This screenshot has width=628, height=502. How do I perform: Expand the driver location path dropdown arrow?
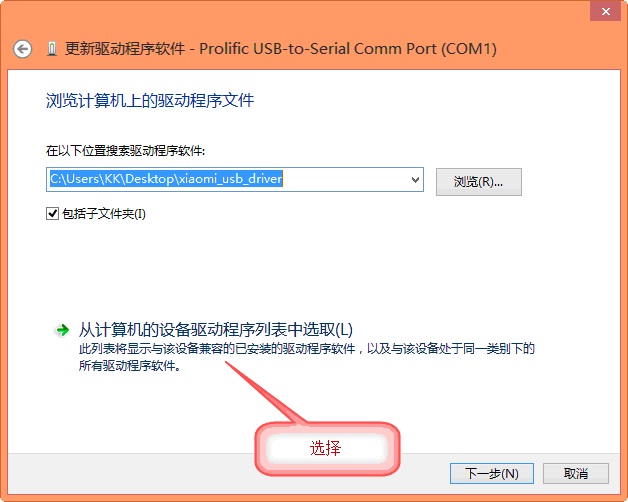click(x=415, y=179)
